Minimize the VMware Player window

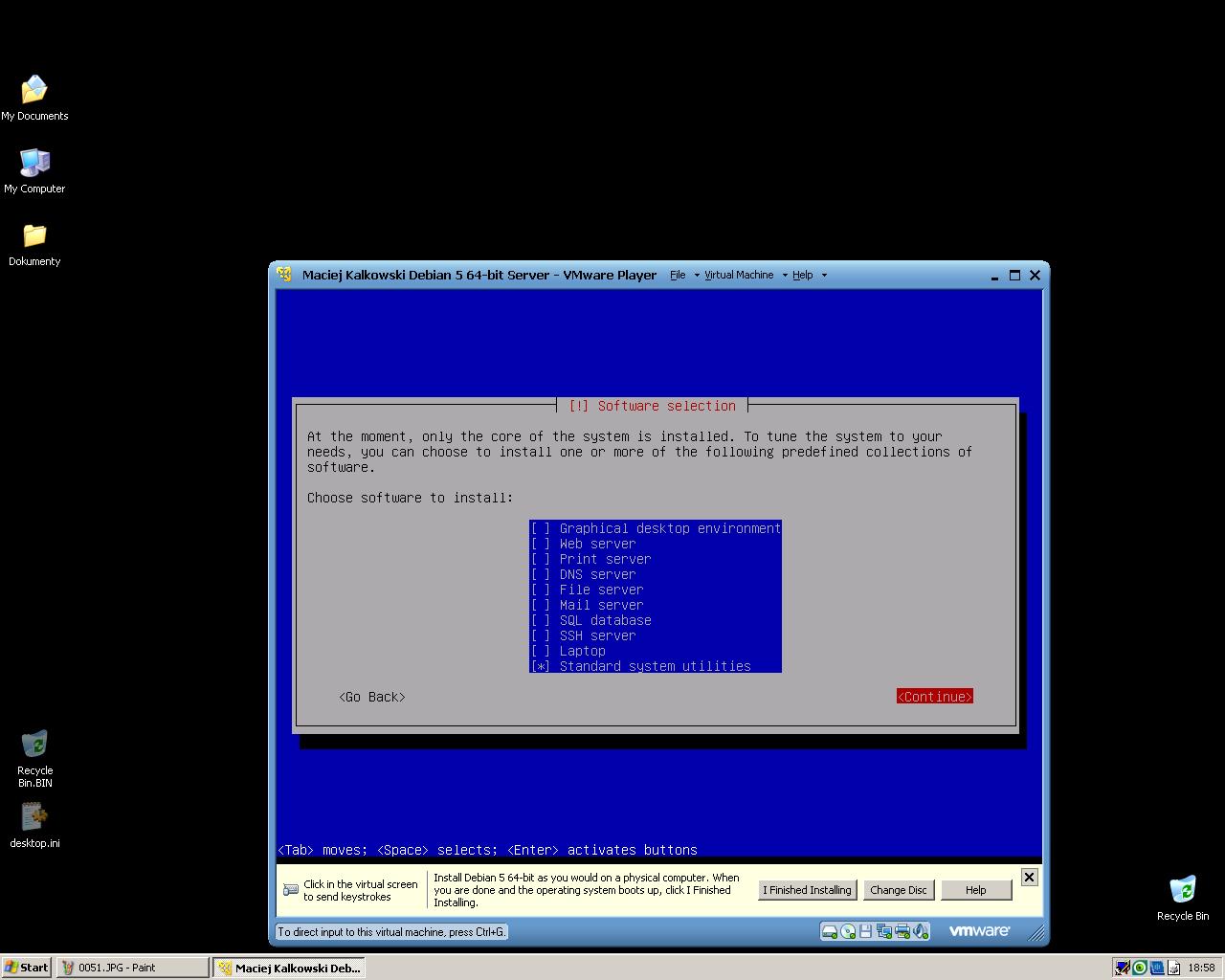(x=995, y=276)
